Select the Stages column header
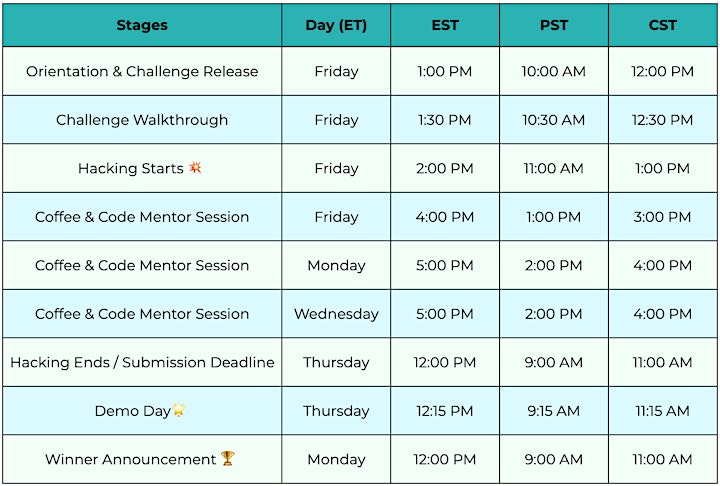The height and width of the screenshot is (486, 720). tap(142, 25)
